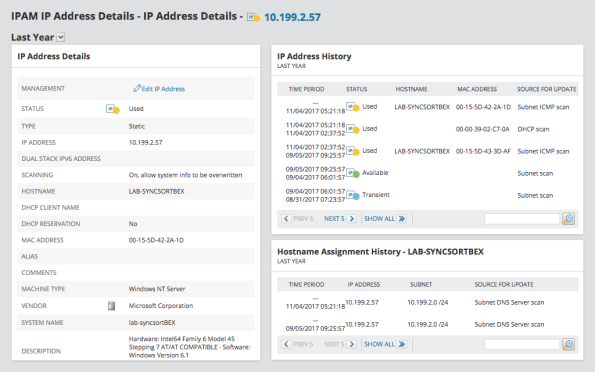Click the Used status icon in STATUS row
The width and height of the screenshot is (595, 372).
113,109
